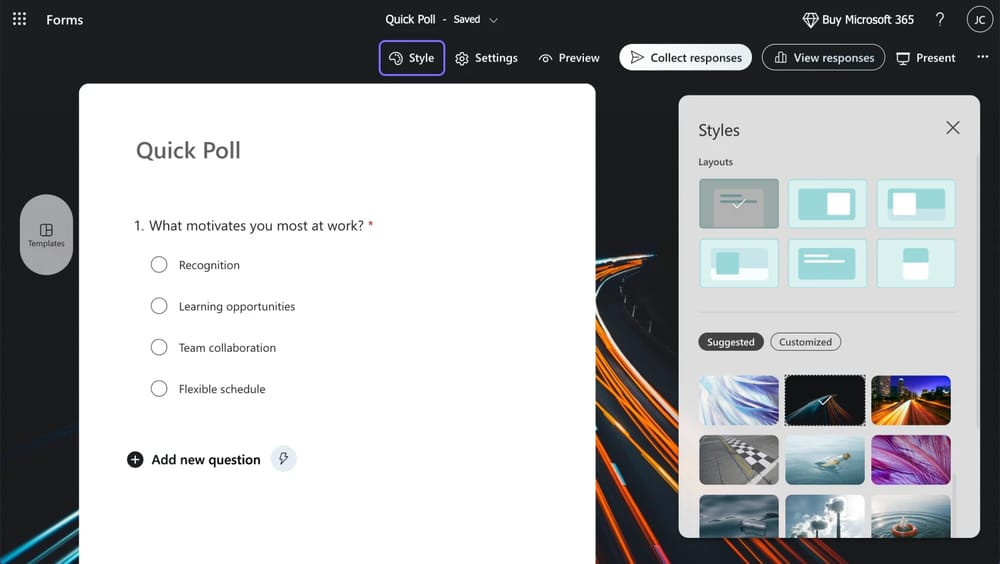Close the Styles panel

pos(952,128)
